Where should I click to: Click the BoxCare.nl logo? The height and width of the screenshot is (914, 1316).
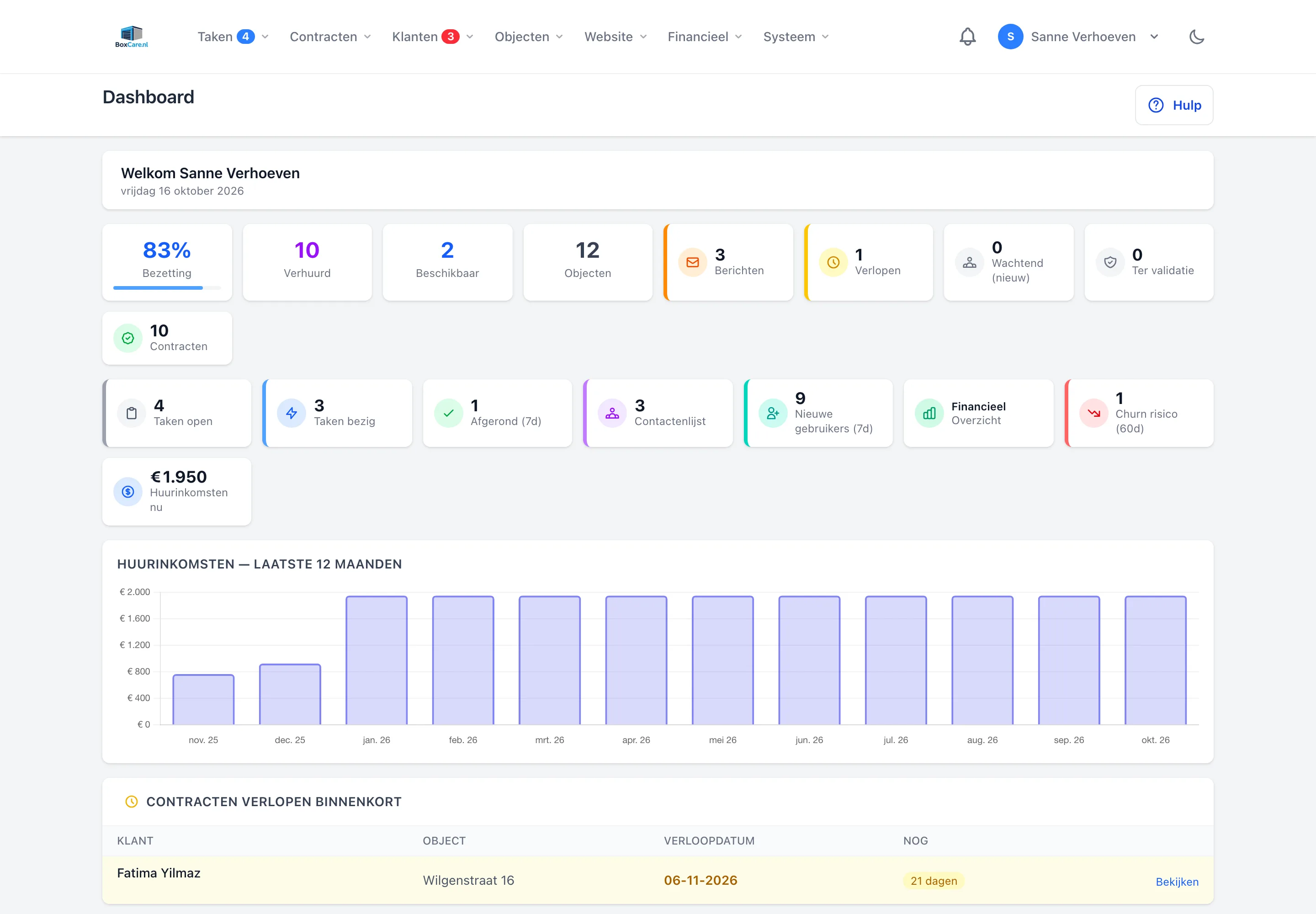(x=131, y=37)
